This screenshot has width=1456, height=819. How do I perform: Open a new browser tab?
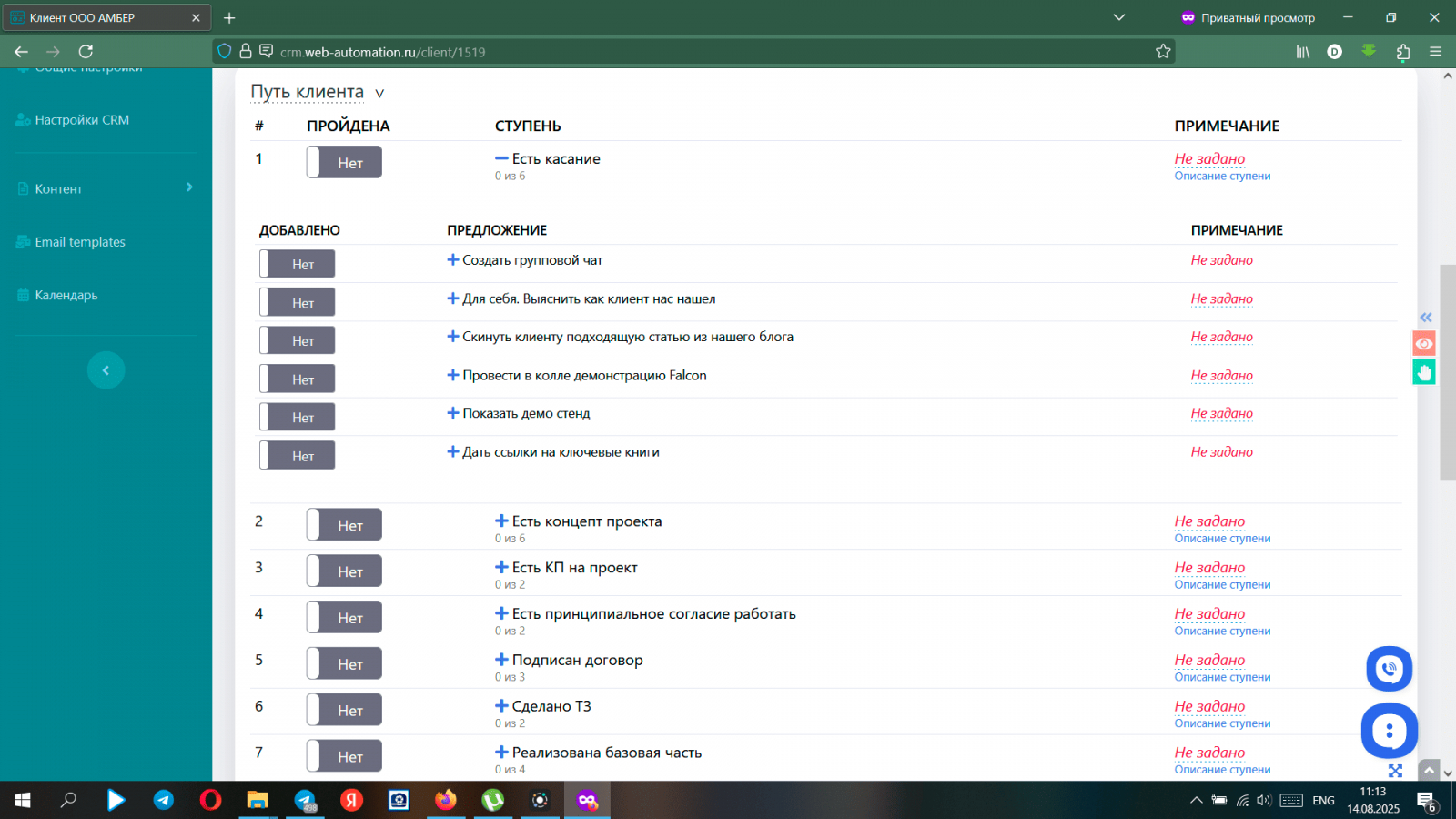pos(229,17)
